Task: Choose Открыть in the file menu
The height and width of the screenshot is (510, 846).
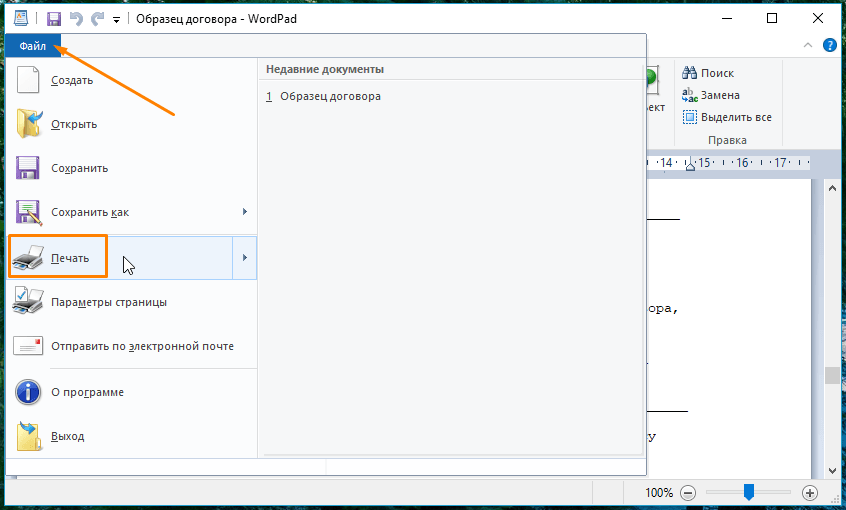Action: (131, 124)
